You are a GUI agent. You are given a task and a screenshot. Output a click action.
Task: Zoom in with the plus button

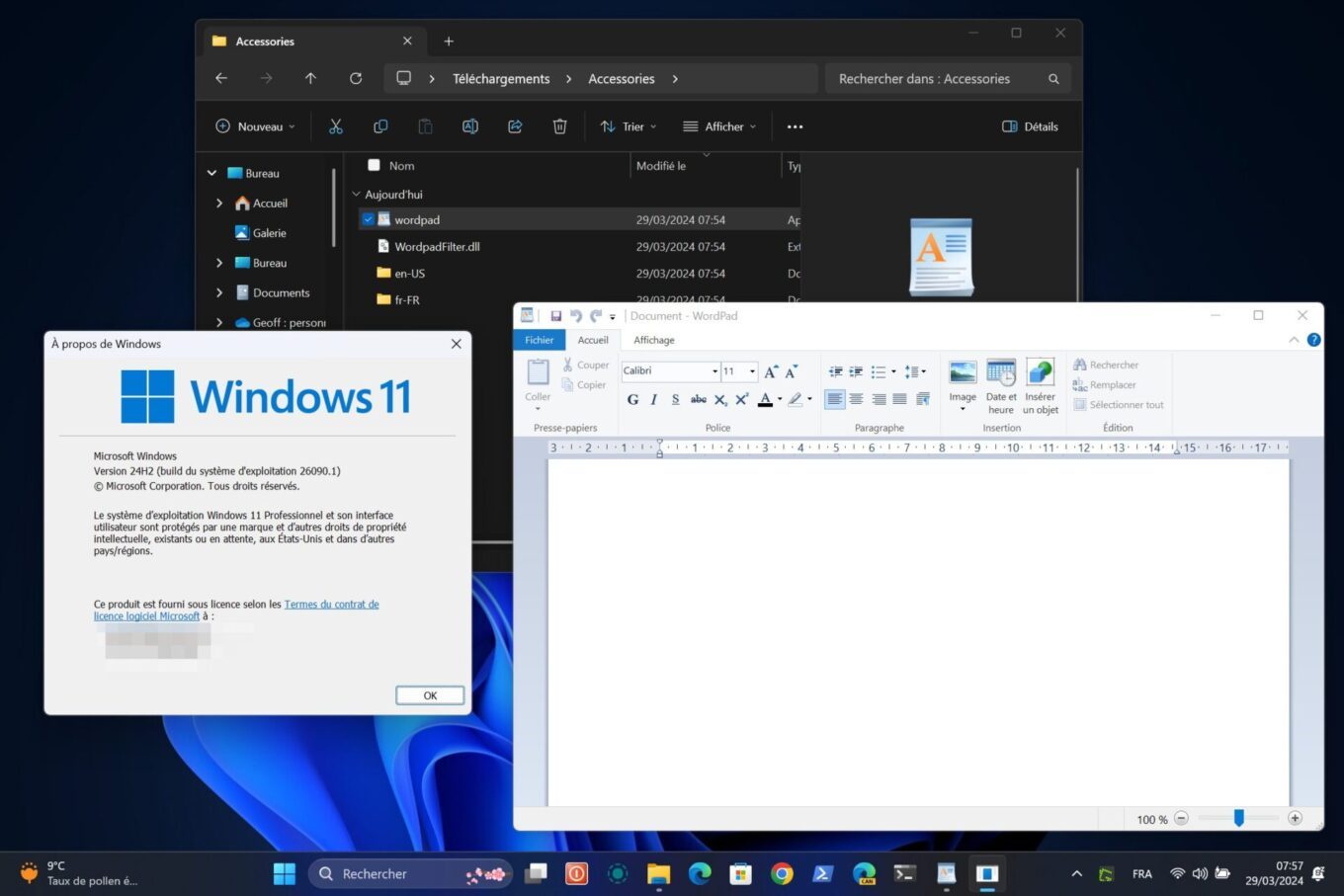click(1295, 818)
